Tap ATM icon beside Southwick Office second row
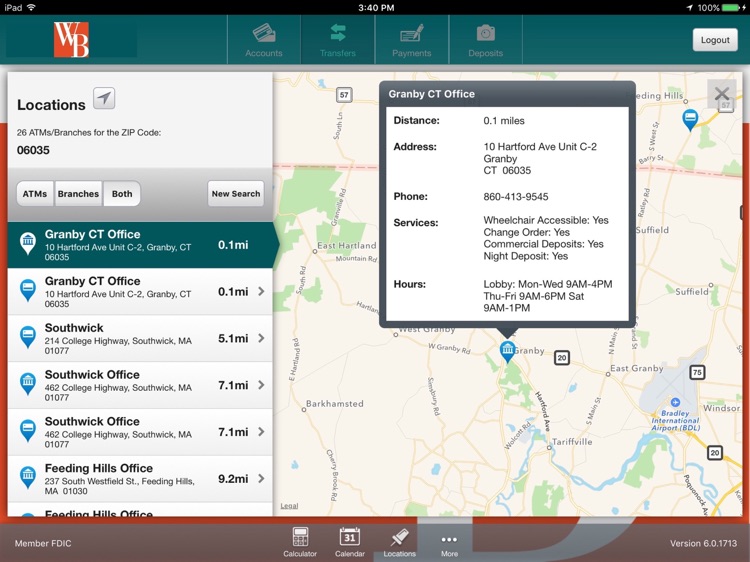 pos(28,430)
